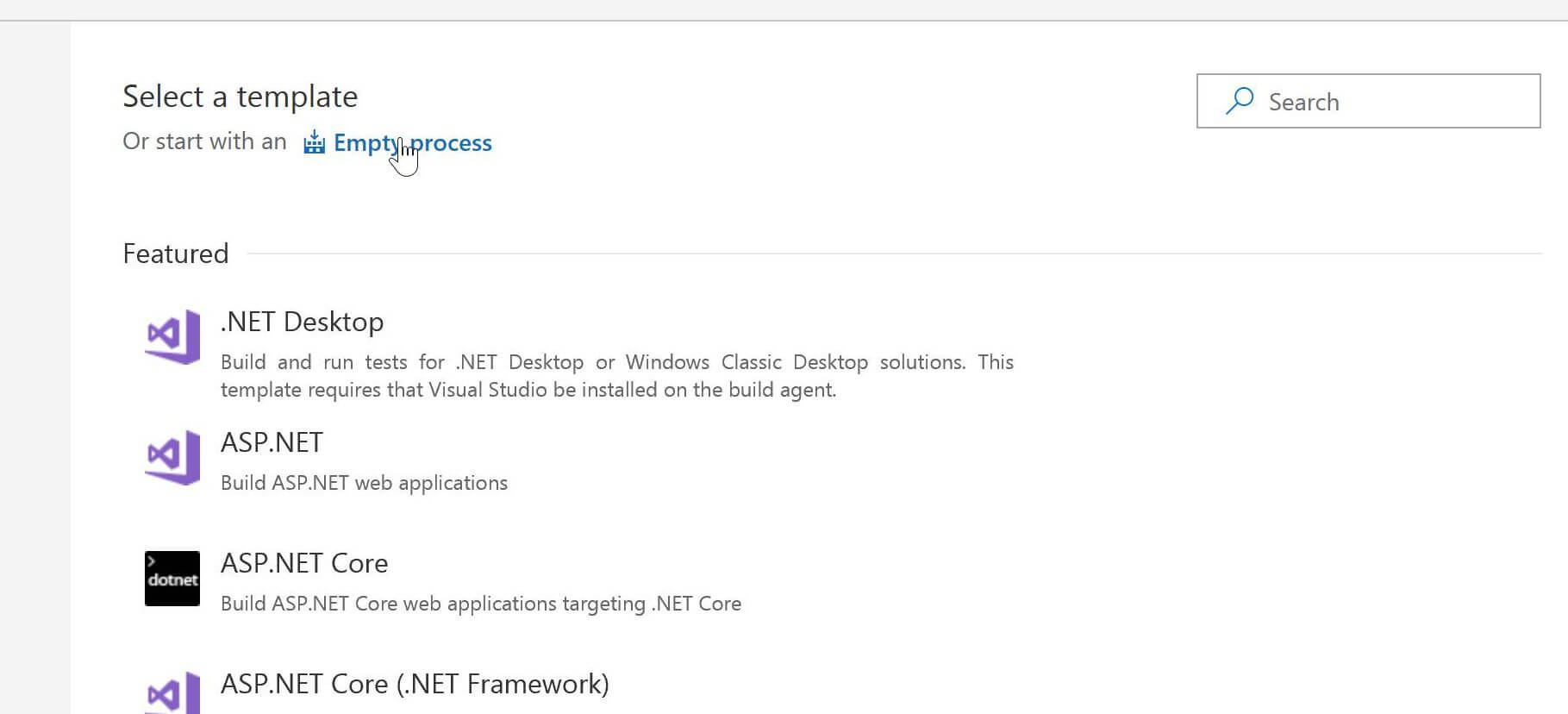Select ASP.NET Core (.NET Framework) template title

point(415,684)
